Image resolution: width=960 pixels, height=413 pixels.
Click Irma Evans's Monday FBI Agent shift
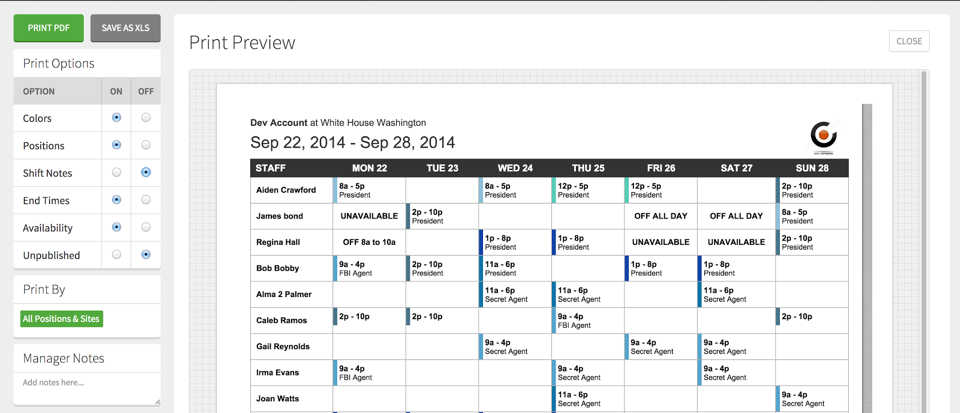(369, 373)
